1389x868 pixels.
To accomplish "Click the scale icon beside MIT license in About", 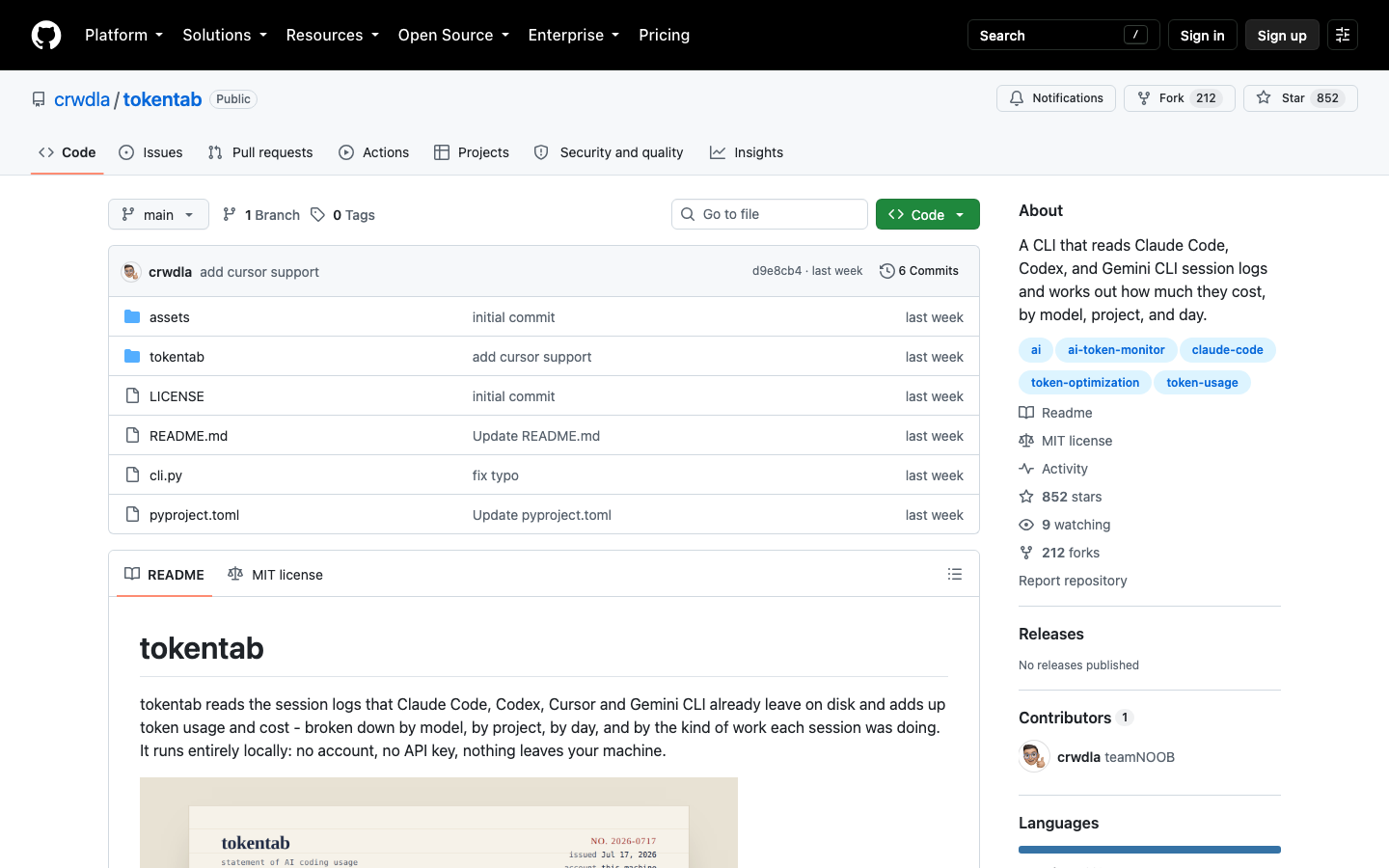I will coord(1026,441).
